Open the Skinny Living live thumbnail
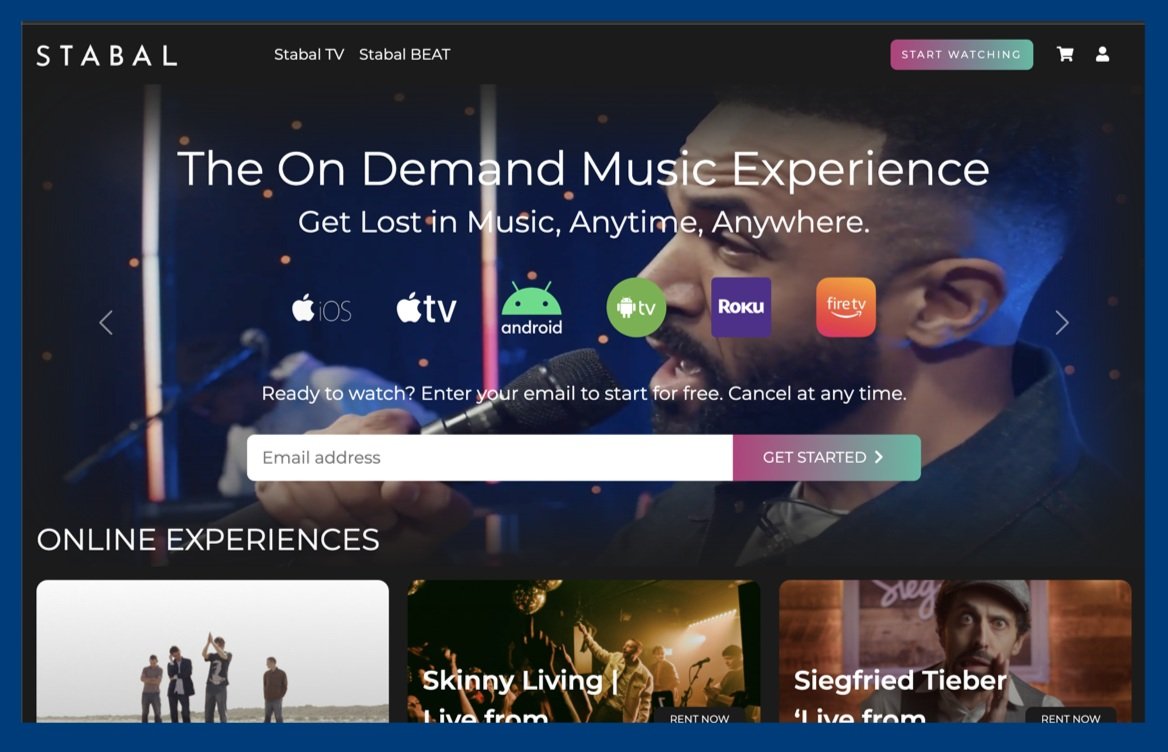 point(584,651)
